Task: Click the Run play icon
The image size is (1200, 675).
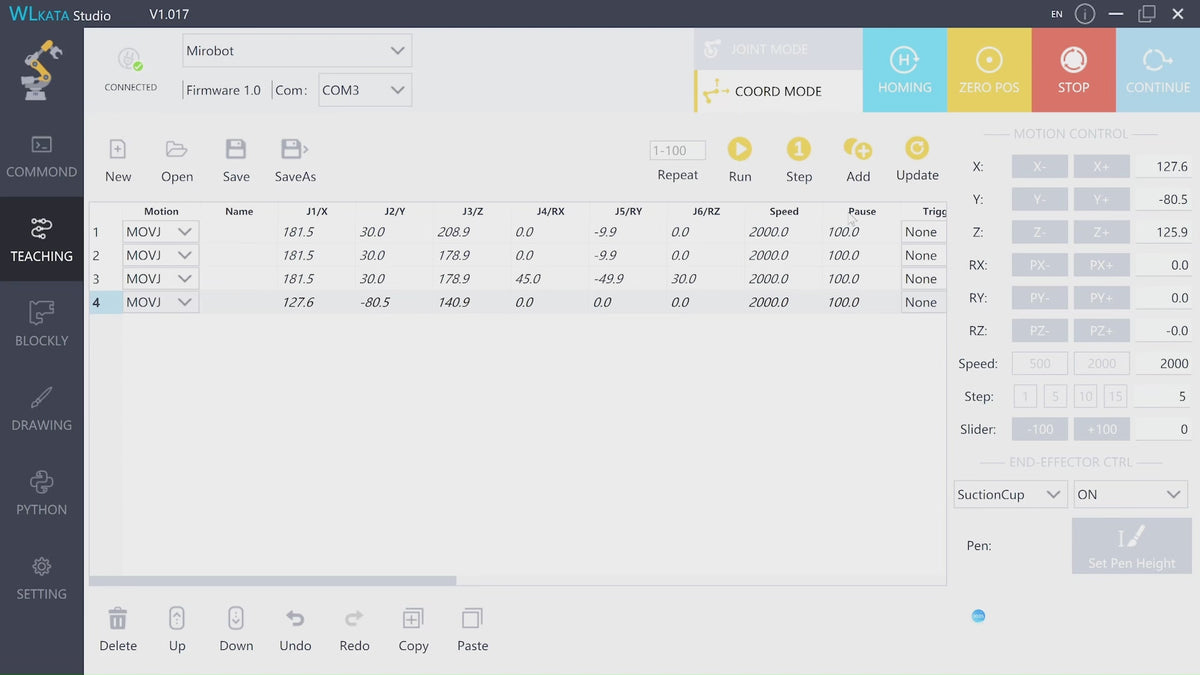Action: pos(739,150)
